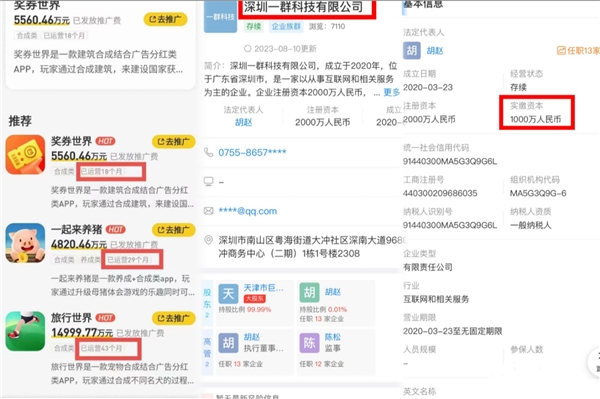Open the 一群科技 company logo
Screen dimensions: 600x399
tap(220, 16)
